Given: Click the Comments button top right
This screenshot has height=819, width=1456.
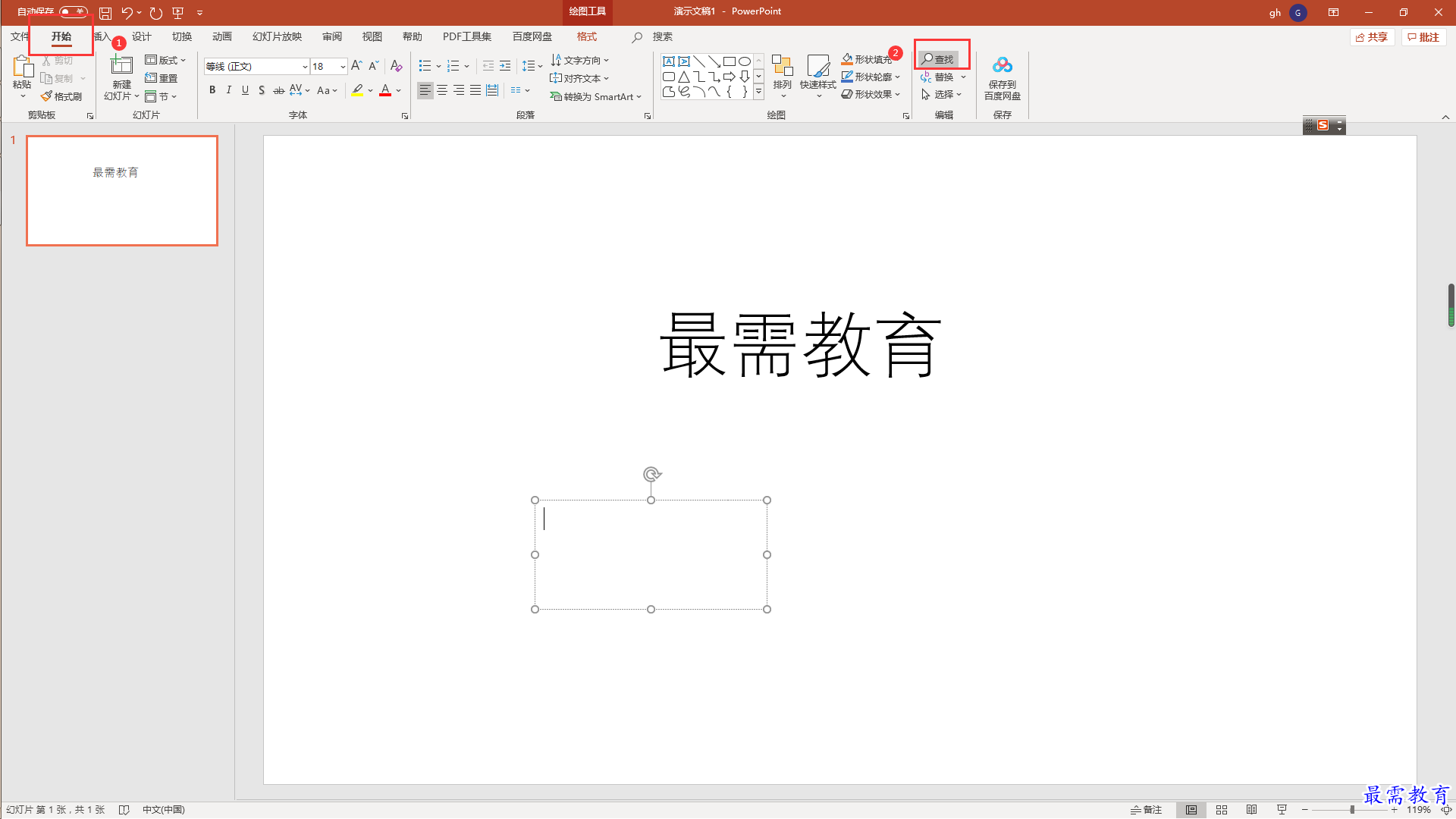Looking at the screenshot, I should coord(1423,37).
